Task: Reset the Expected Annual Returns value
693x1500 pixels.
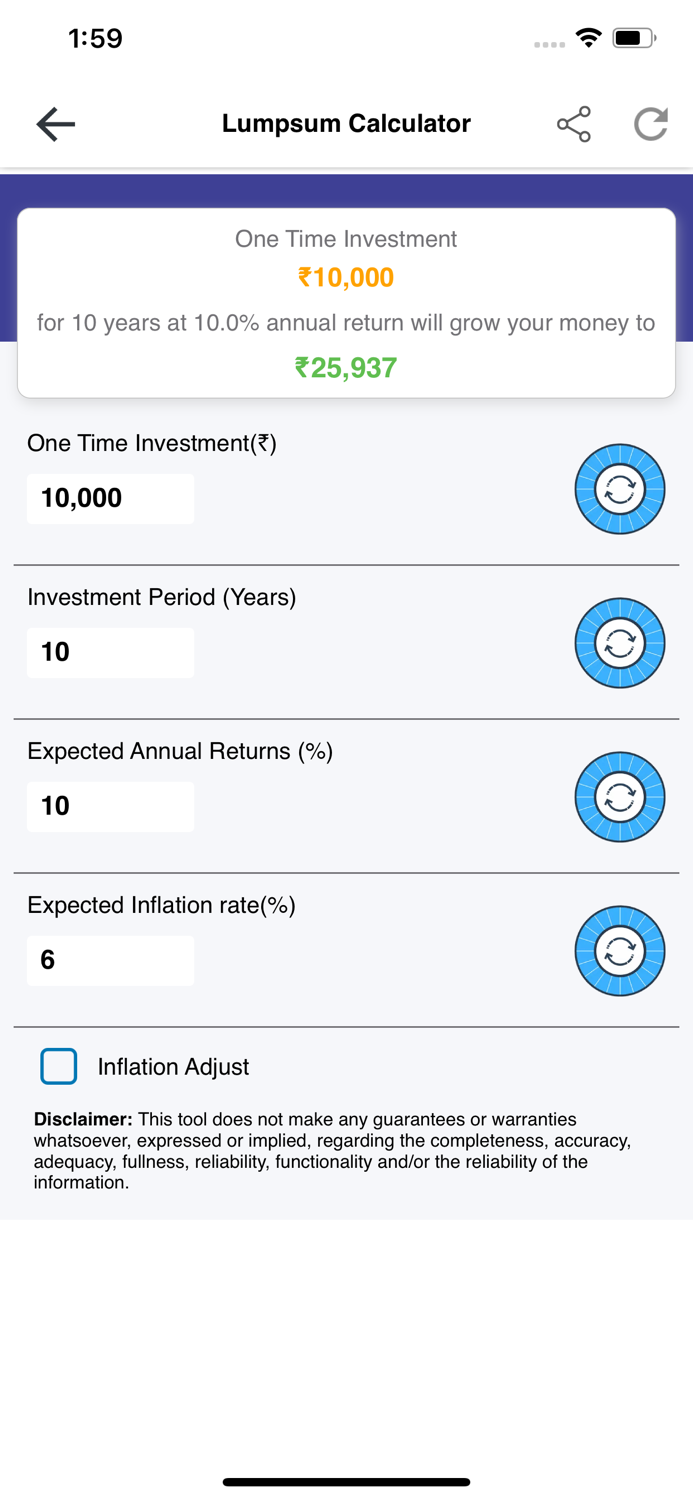Action: [x=619, y=797]
